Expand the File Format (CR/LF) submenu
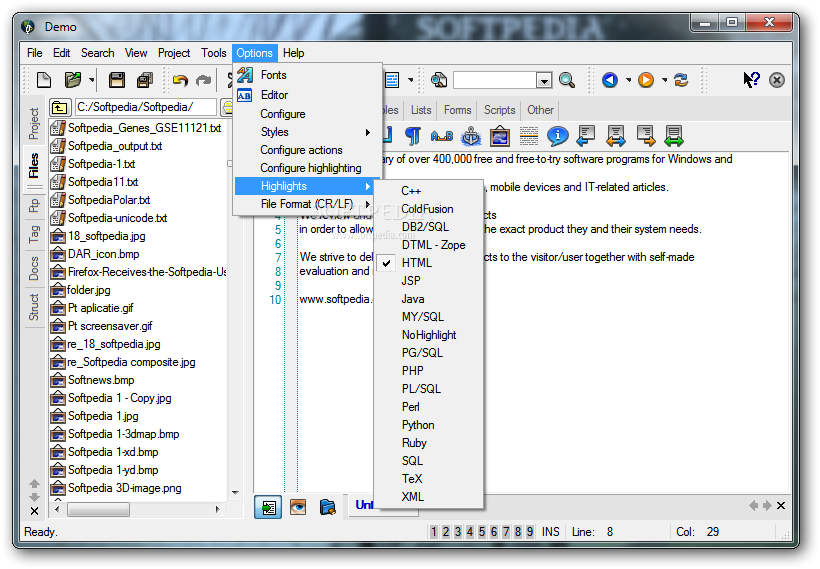This screenshot has width=820, height=569. 308,204
